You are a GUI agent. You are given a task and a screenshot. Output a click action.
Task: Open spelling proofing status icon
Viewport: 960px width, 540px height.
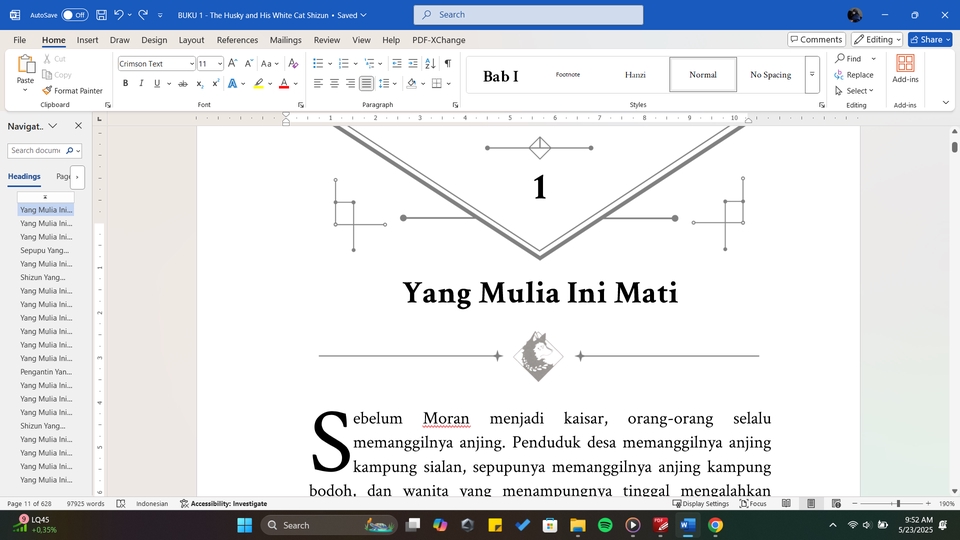click(x=121, y=503)
